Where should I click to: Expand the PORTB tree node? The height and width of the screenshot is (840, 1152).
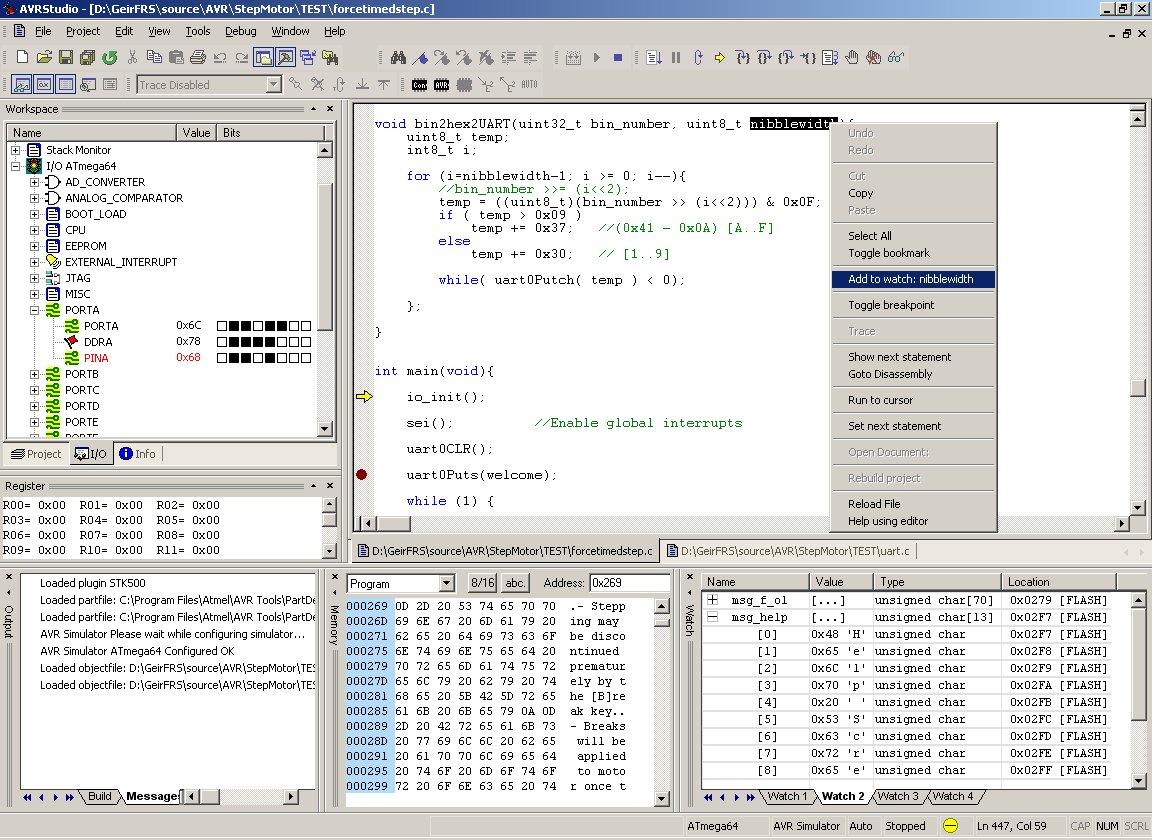click(x=34, y=374)
